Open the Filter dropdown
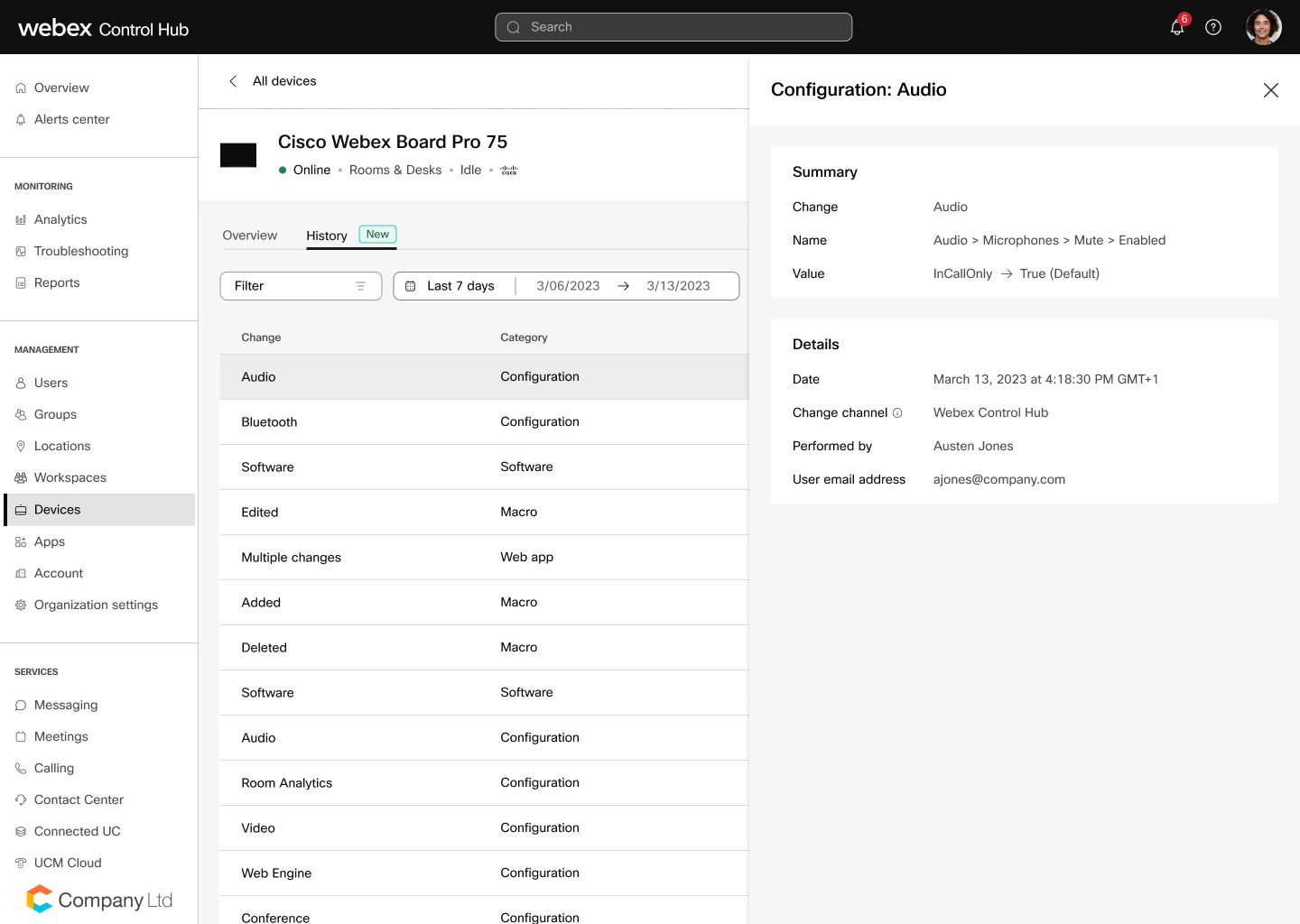The height and width of the screenshot is (924, 1300). (301, 286)
